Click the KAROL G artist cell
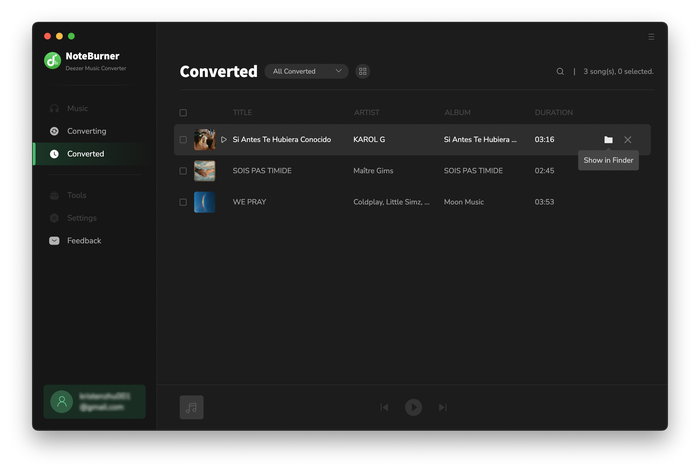 click(x=369, y=140)
